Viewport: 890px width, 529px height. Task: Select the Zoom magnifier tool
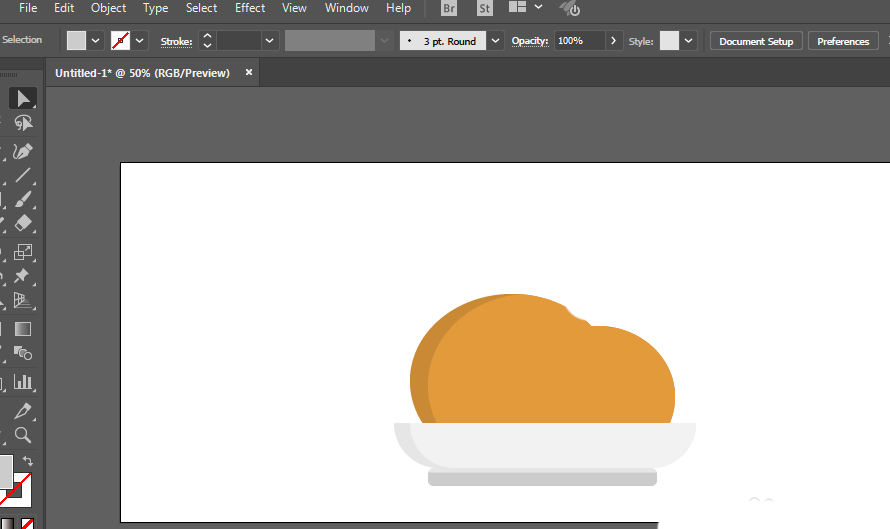click(23, 435)
